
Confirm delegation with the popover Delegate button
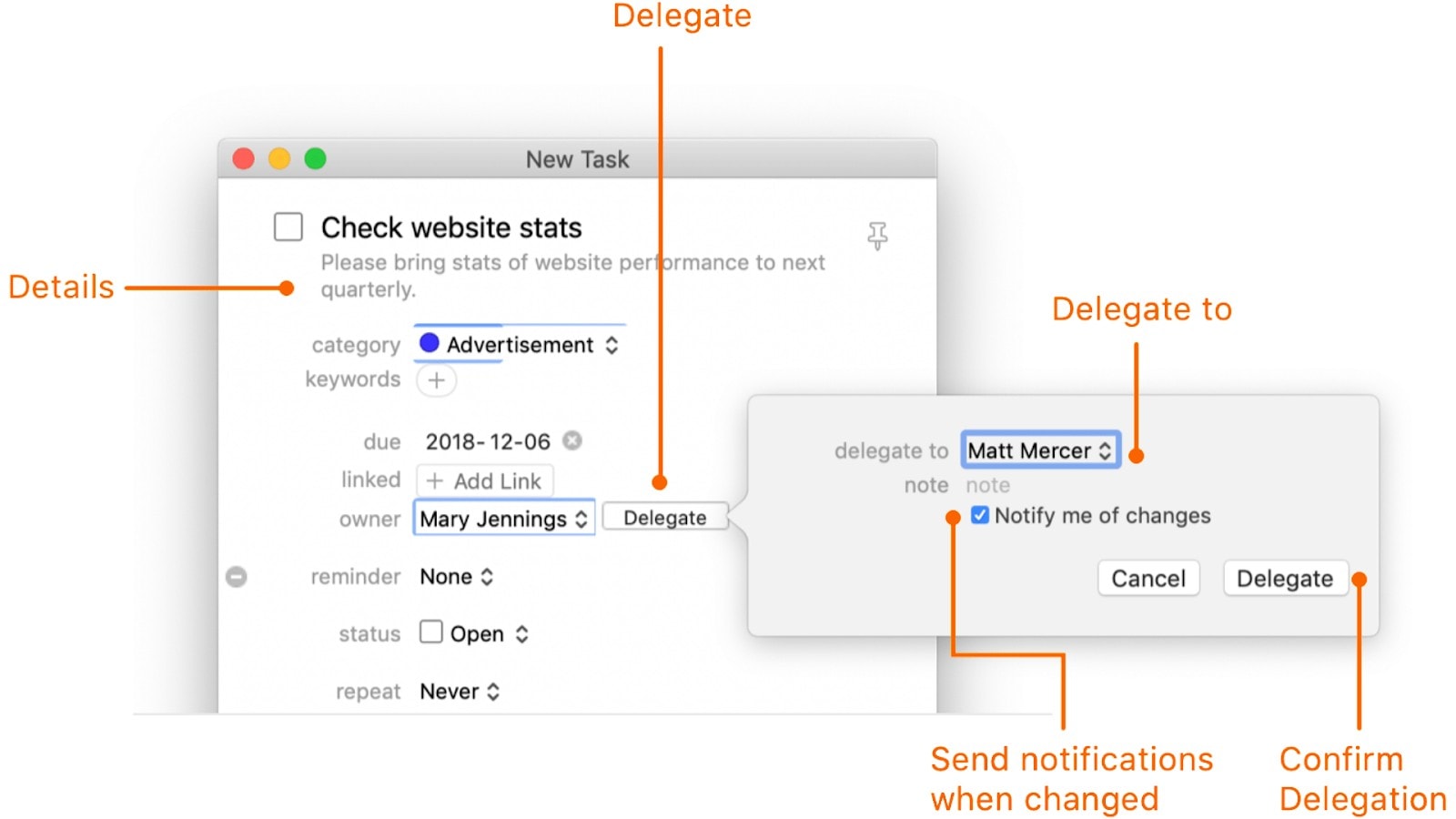tap(1284, 579)
